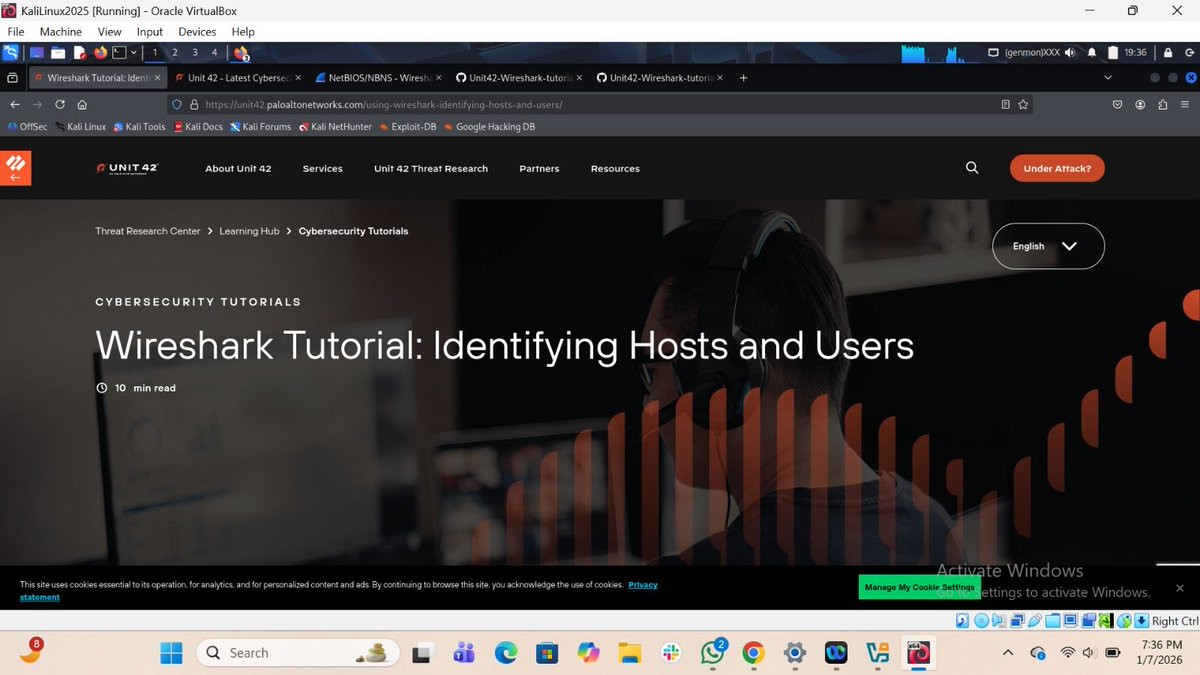Click the Palo Alto orange logo back arrow
Screen dimensions: 1200x675
pyautogui.click(x=16, y=168)
